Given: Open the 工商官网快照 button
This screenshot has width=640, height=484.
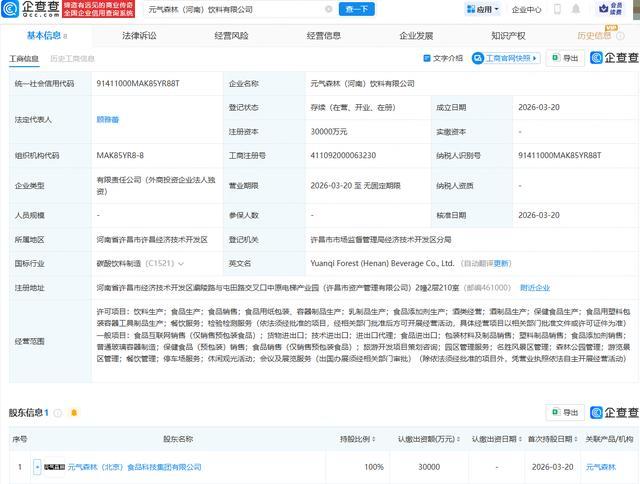Looking at the screenshot, I should click(506, 58).
